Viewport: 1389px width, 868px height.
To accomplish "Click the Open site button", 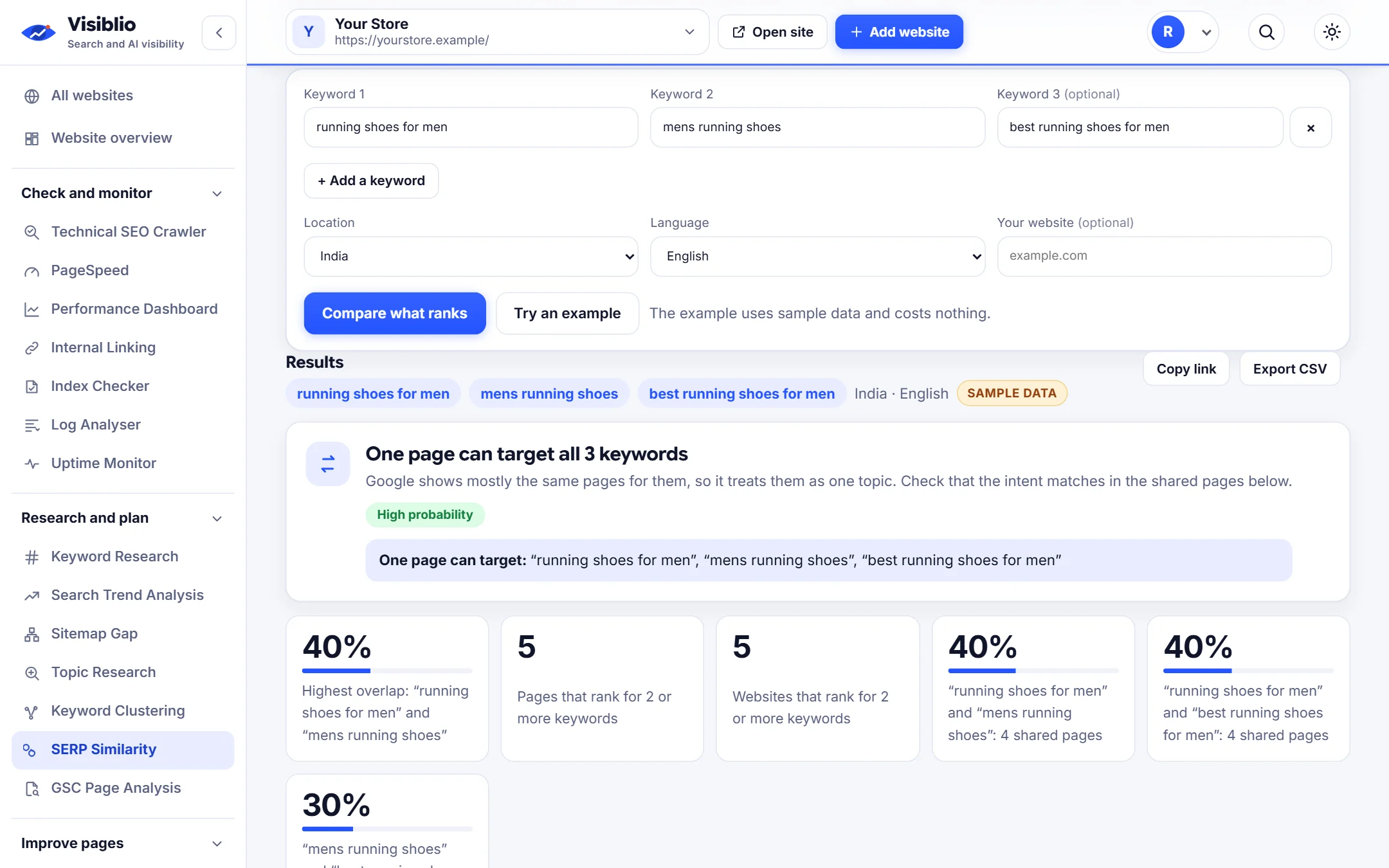I will pyautogui.click(x=772, y=32).
